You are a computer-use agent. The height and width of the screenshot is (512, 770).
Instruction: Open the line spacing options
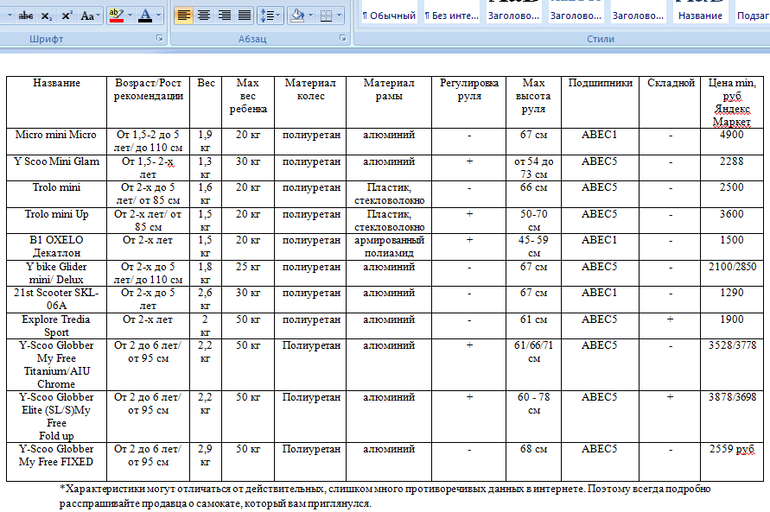point(269,16)
